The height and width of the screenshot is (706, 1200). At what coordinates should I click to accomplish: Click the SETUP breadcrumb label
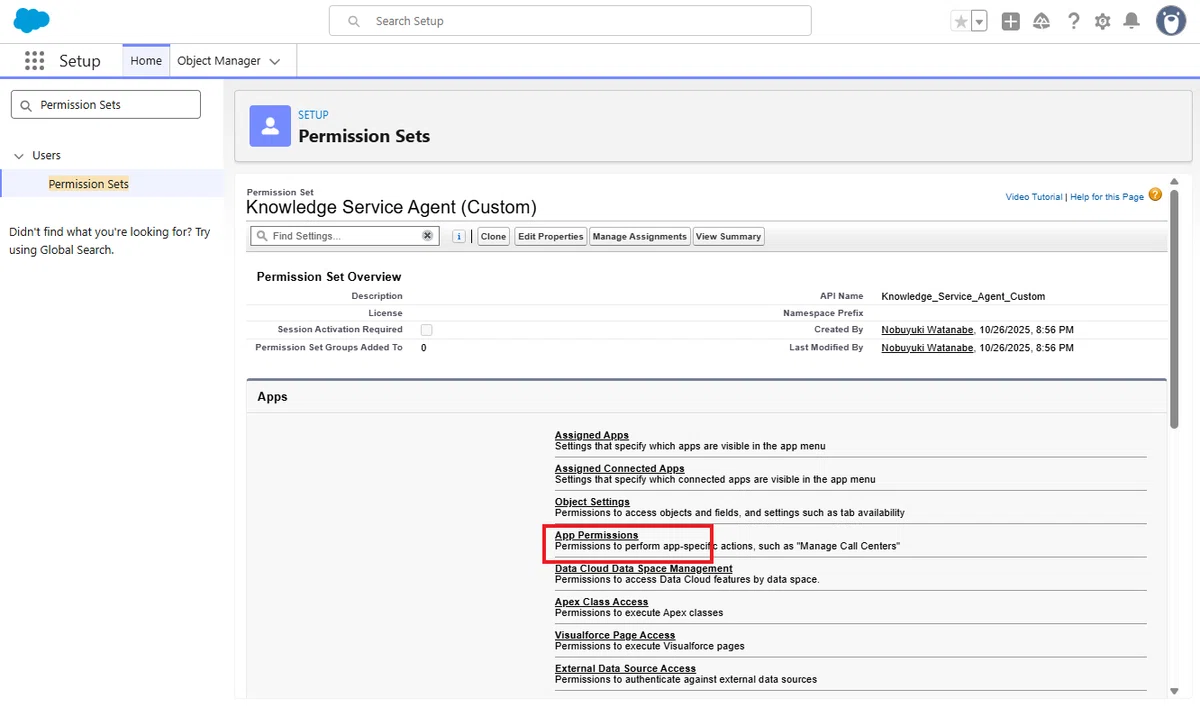tap(313, 115)
